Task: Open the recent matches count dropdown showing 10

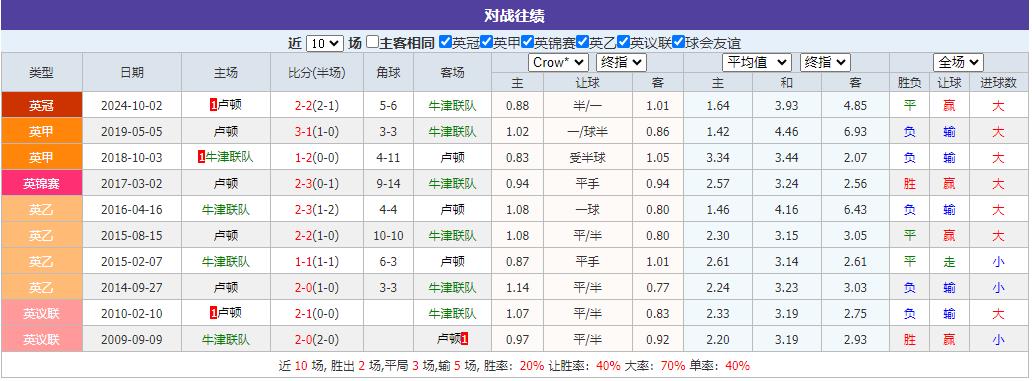Action: pyautogui.click(x=324, y=43)
